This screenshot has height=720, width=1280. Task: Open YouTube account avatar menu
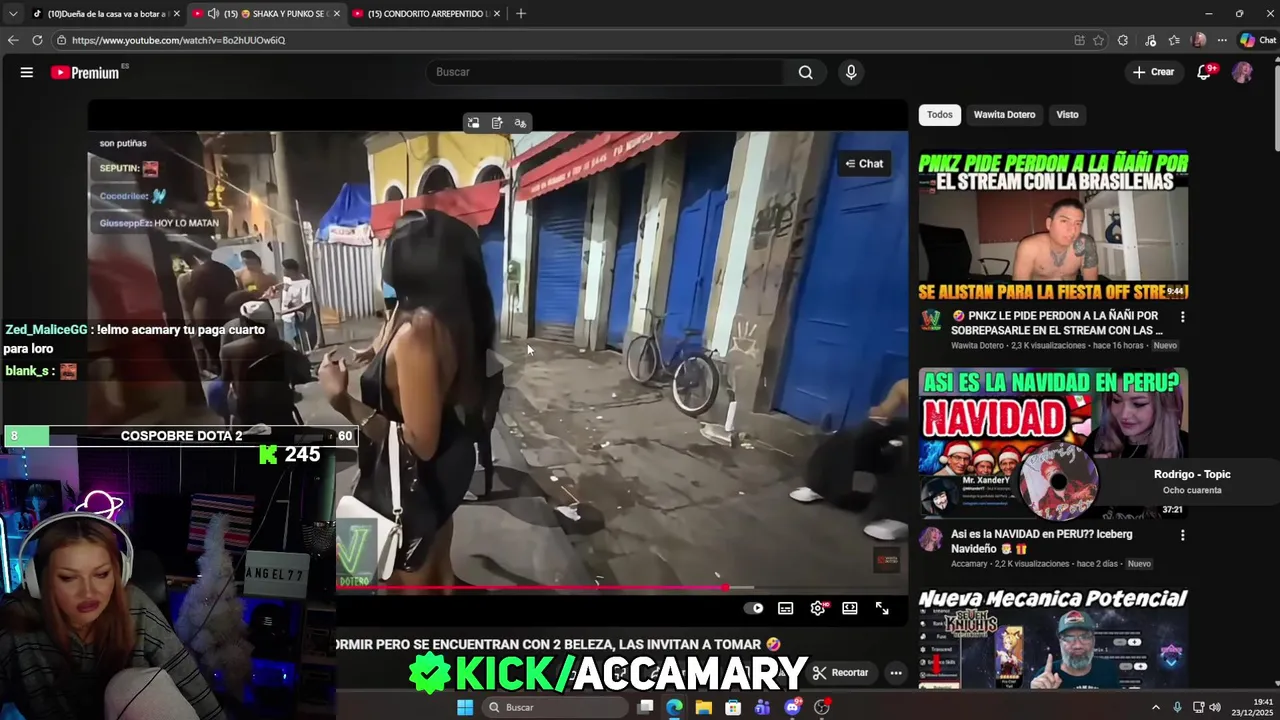(1242, 72)
